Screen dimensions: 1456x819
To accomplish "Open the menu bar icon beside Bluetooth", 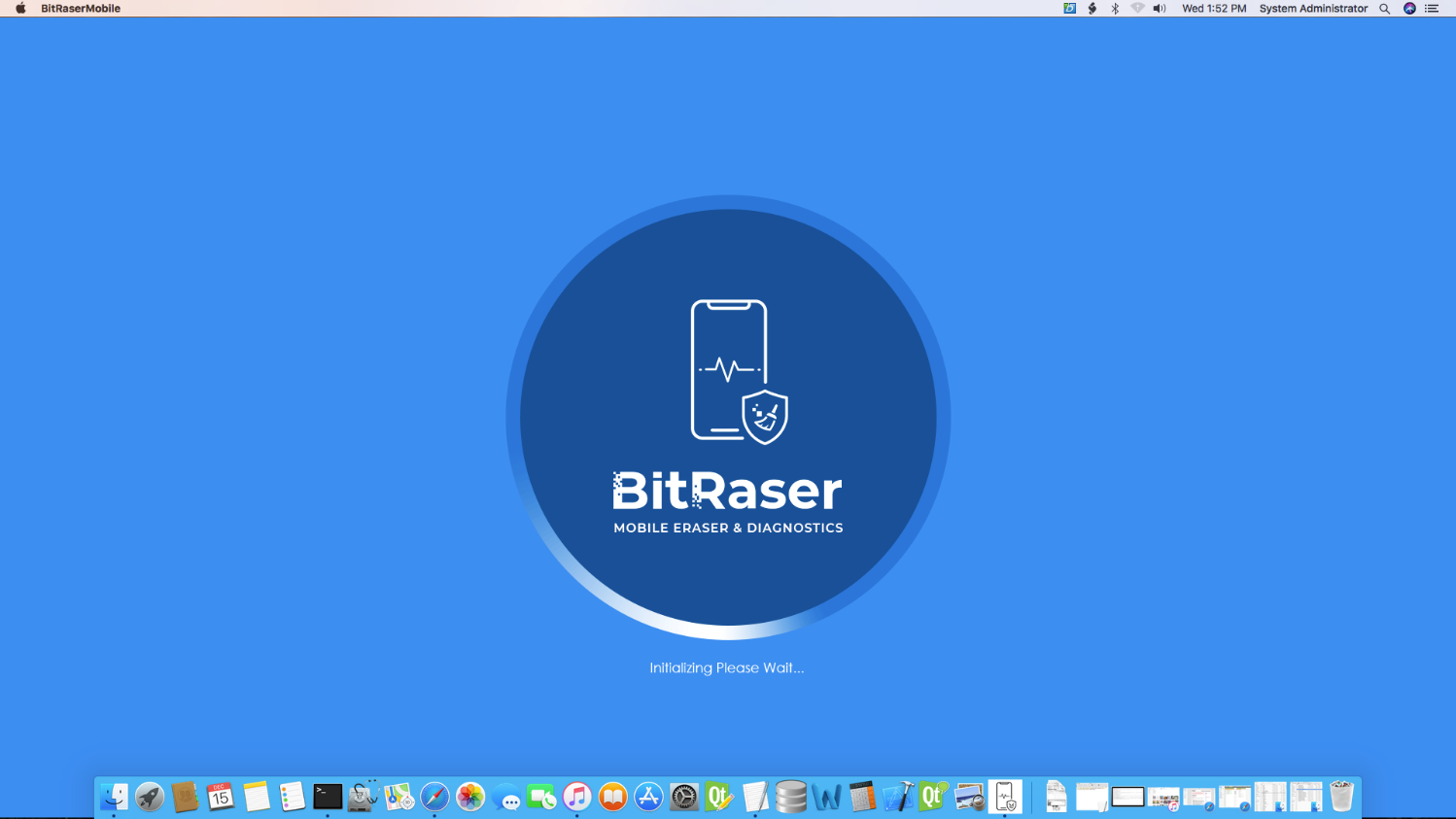I will pos(1092,8).
